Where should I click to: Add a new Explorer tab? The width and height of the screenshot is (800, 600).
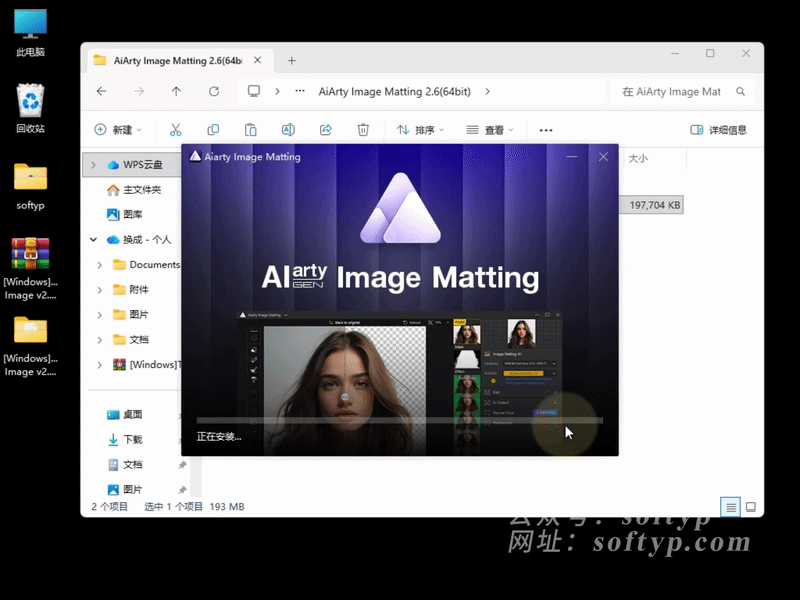(291, 61)
